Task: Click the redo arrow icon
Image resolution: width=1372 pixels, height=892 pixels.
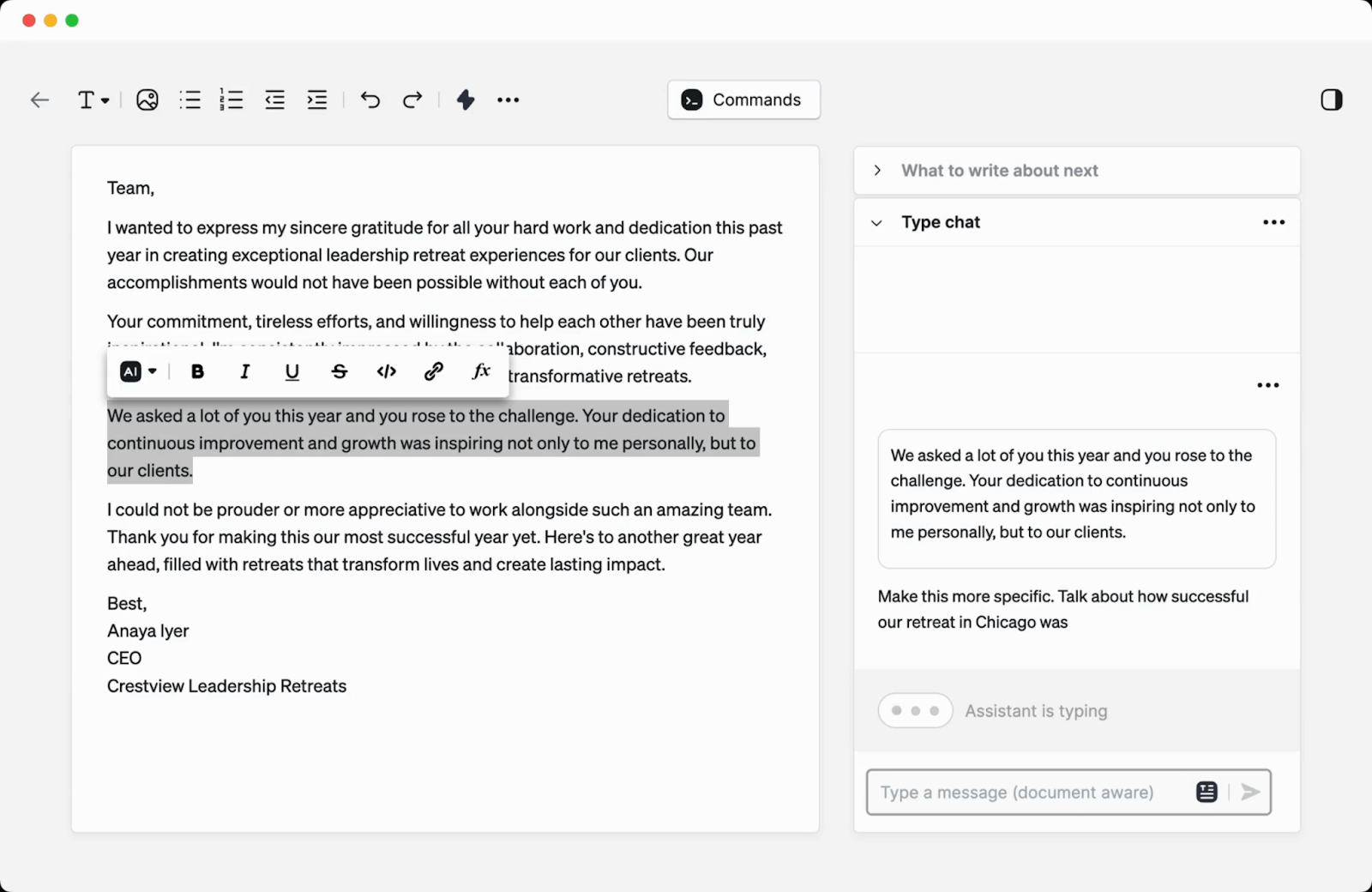Action: tap(412, 99)
